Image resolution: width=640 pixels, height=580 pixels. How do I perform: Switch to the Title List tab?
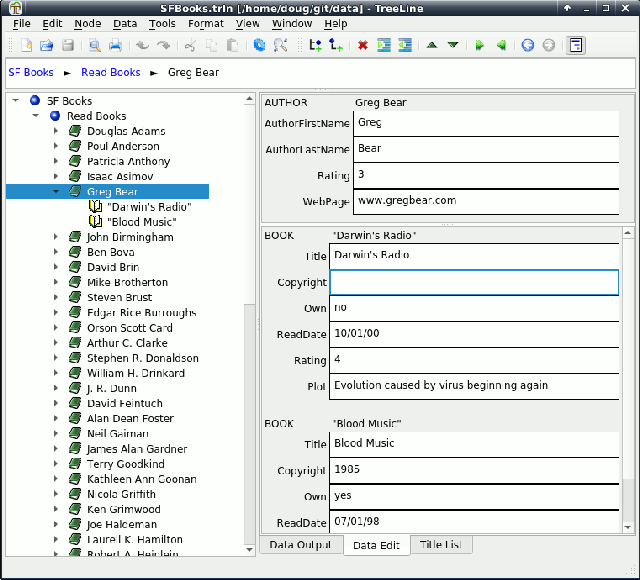tap(440, 545)
